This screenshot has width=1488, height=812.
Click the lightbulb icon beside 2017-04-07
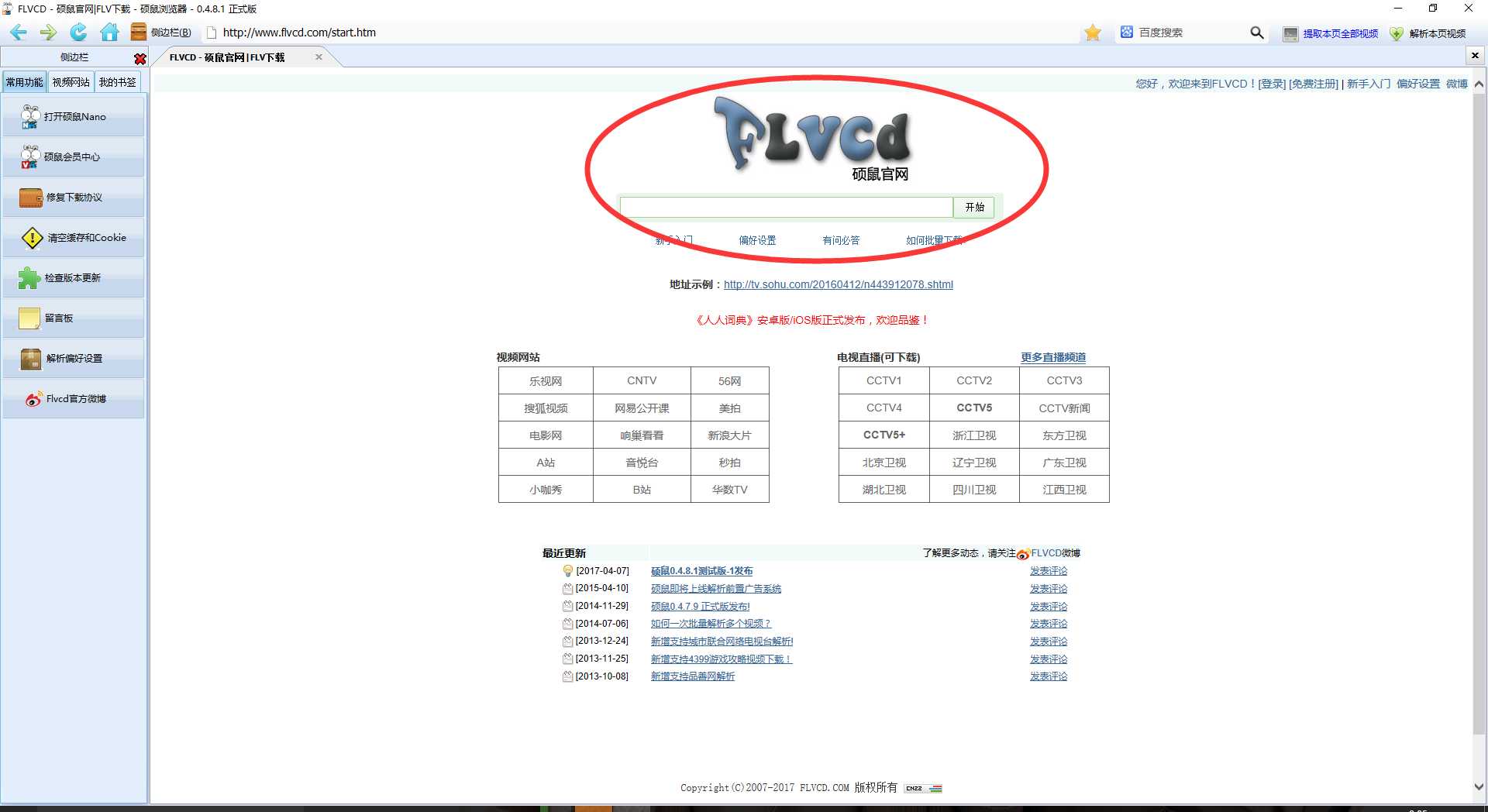coord(568,571)
